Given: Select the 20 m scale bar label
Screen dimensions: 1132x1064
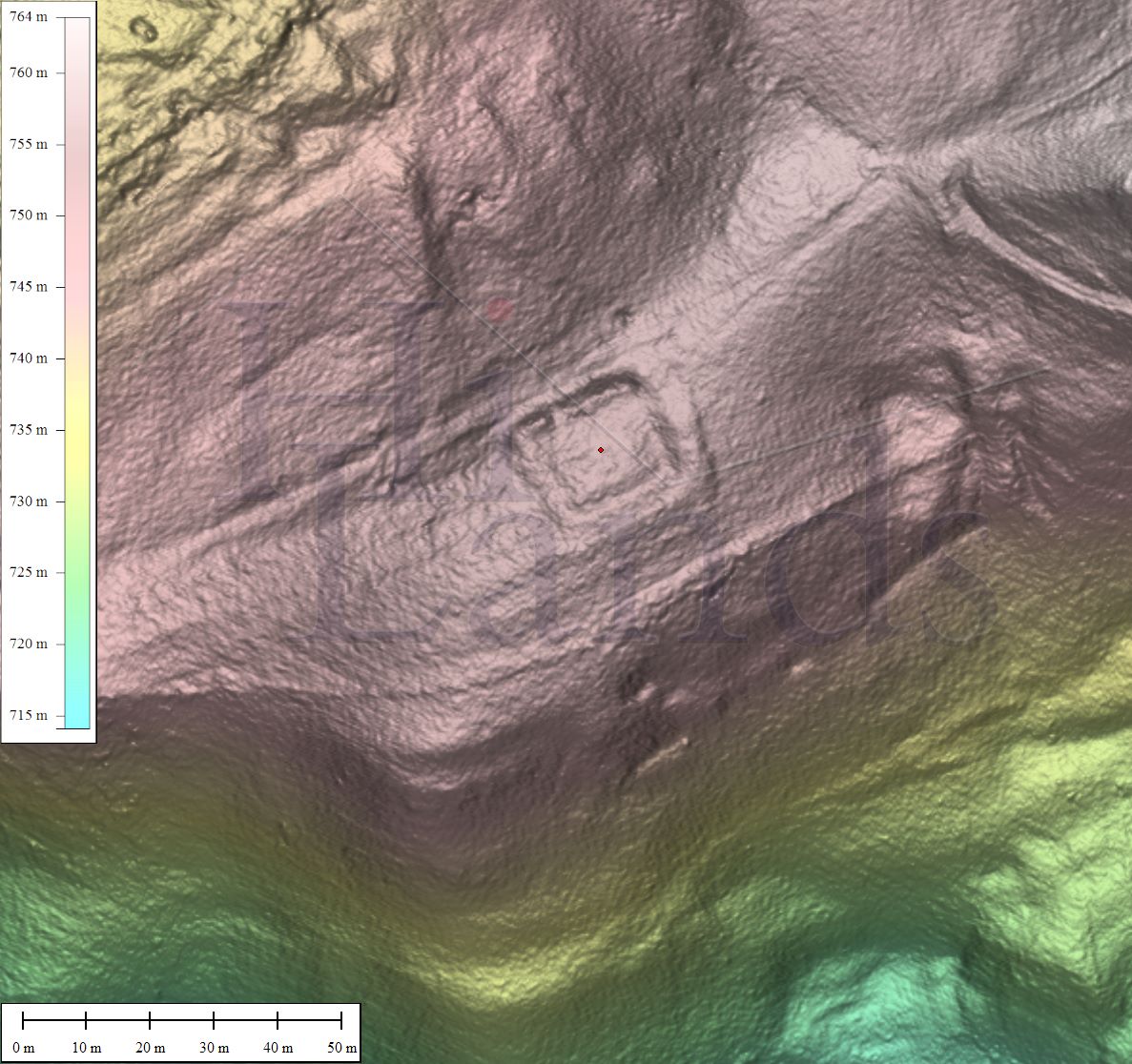Looking at the screenshot, I should pyautogui.click(x=150, y=1048).
